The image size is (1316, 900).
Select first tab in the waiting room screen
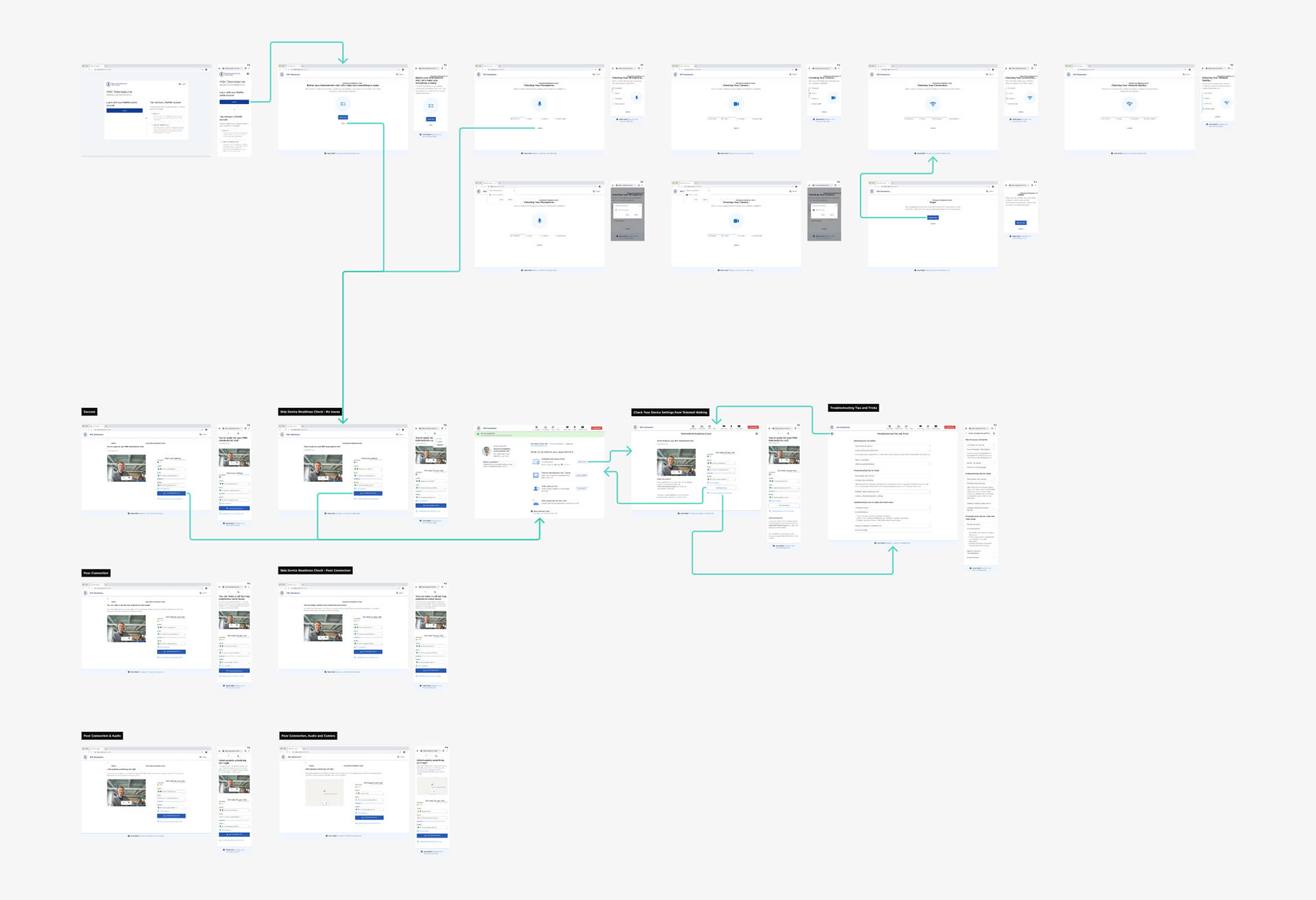click(x=539, y=443)
